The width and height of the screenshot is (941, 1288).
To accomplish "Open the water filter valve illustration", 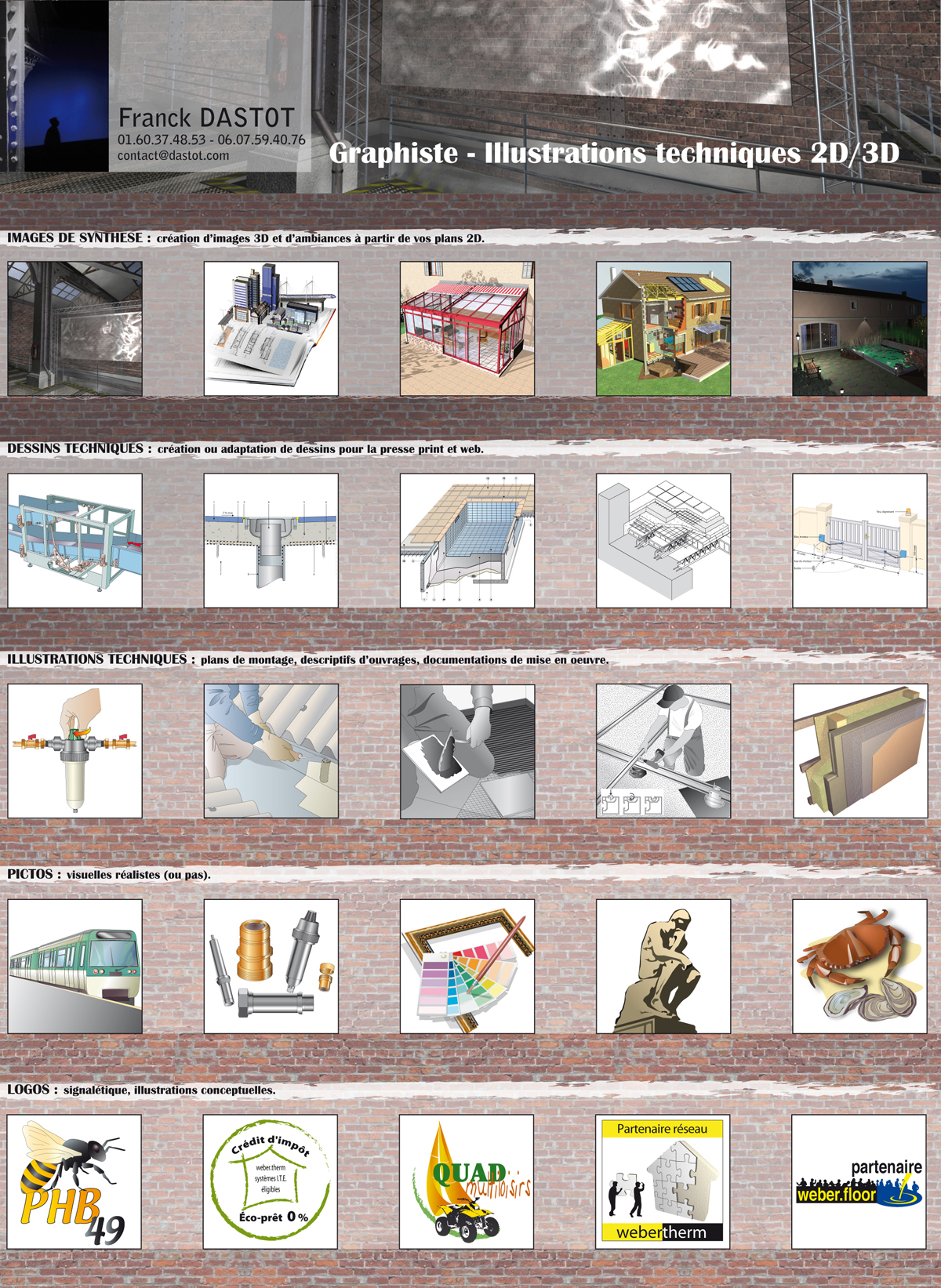I will (74, 751).
